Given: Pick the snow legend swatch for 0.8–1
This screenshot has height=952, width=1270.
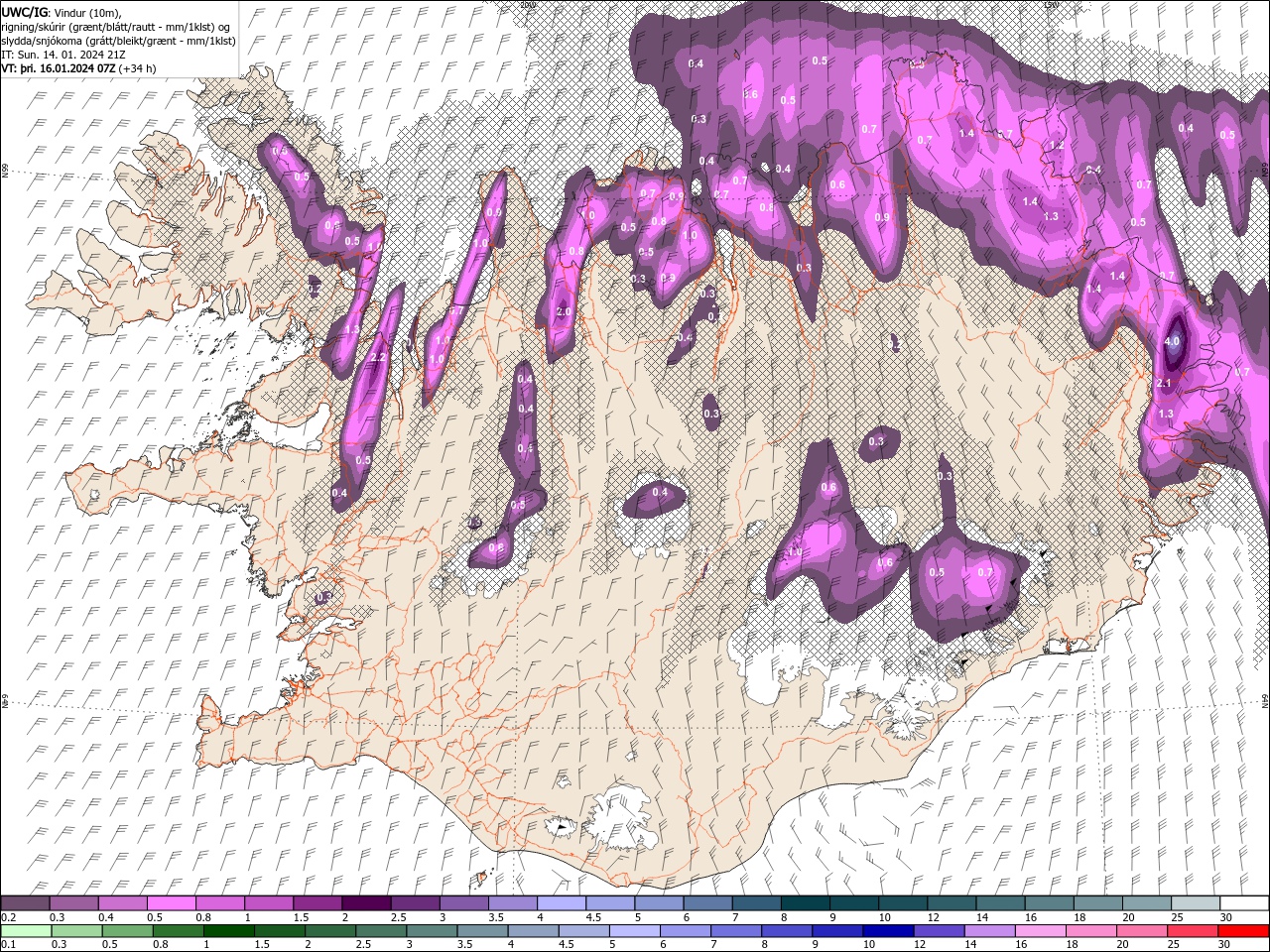Looking at the screenshot, I should (x=219, y=903).
